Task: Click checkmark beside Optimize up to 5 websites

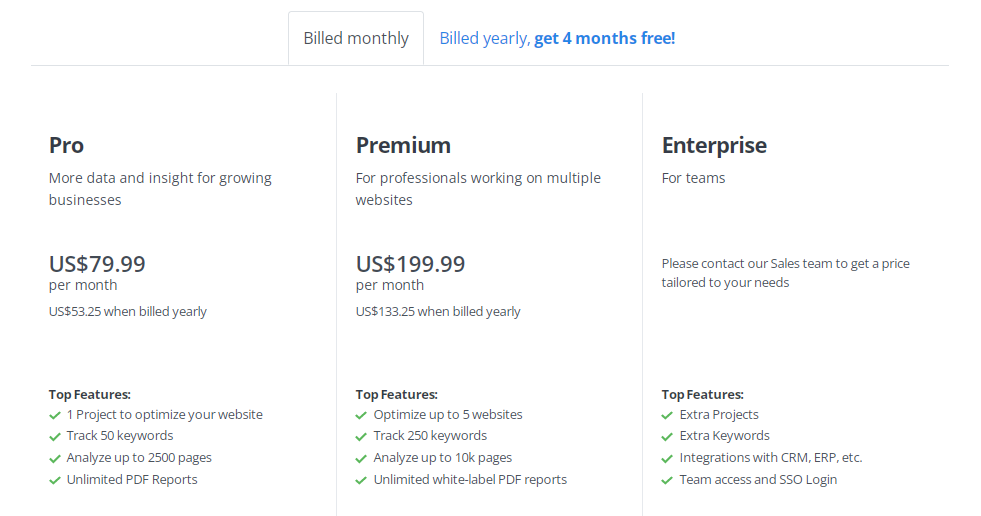Action: (x=362, y=415)
